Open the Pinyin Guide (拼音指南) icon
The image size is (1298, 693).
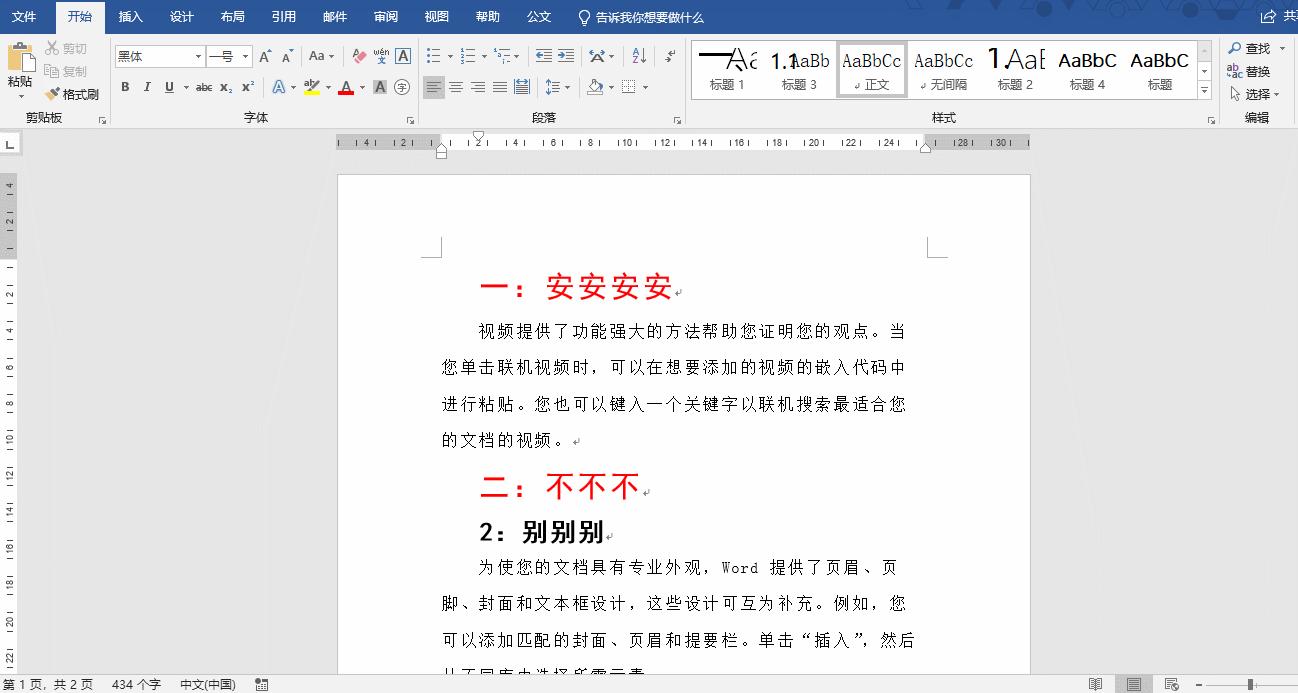click(x=382, y=56)
